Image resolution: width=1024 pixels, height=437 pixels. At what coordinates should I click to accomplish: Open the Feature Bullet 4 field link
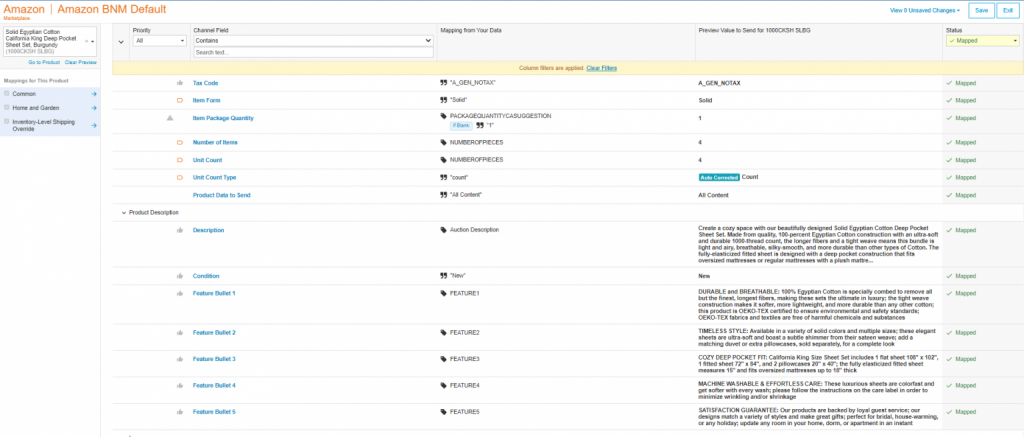coord(214,385)
